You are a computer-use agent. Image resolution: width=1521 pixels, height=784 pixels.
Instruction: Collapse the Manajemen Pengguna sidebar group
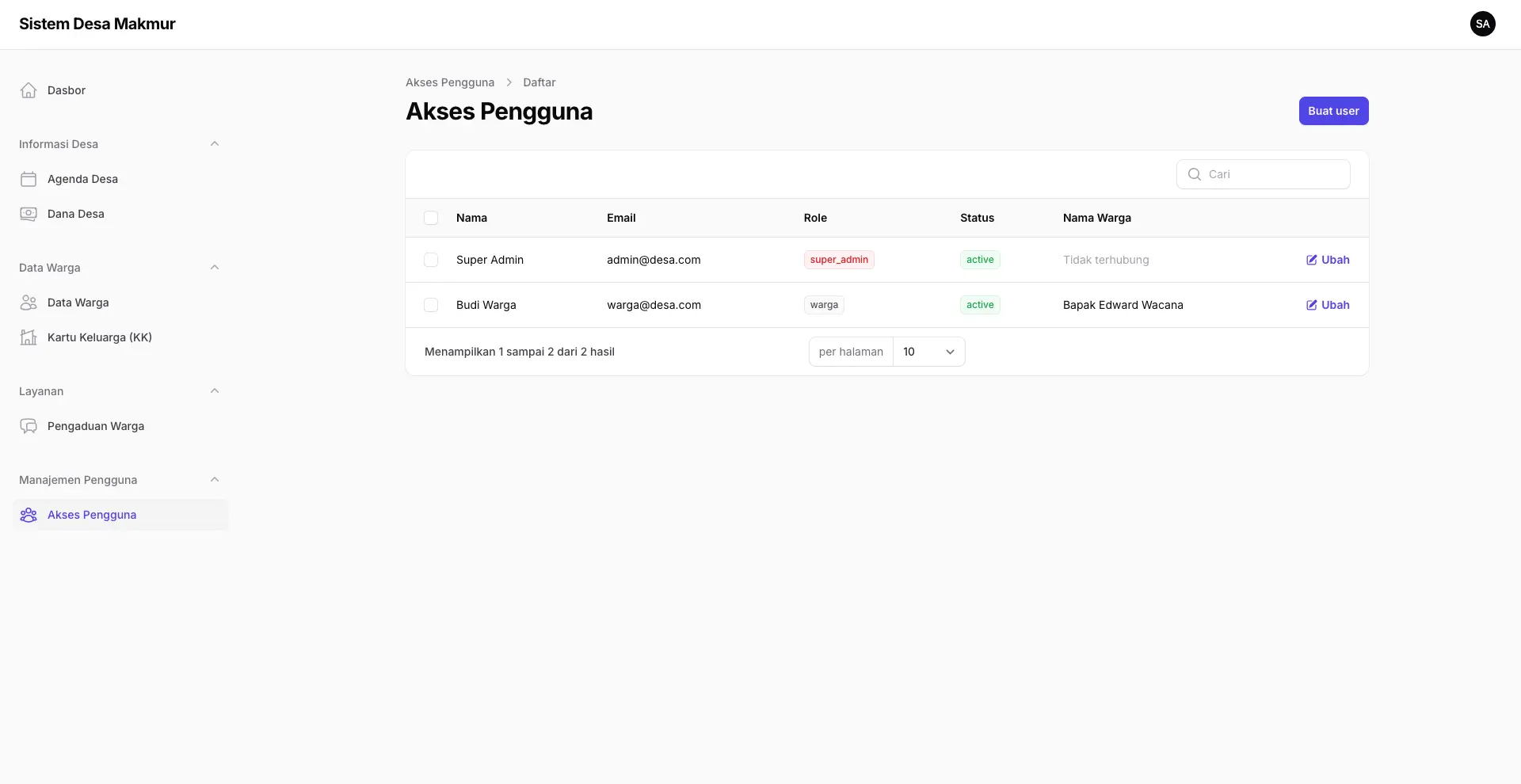(215, 480)
